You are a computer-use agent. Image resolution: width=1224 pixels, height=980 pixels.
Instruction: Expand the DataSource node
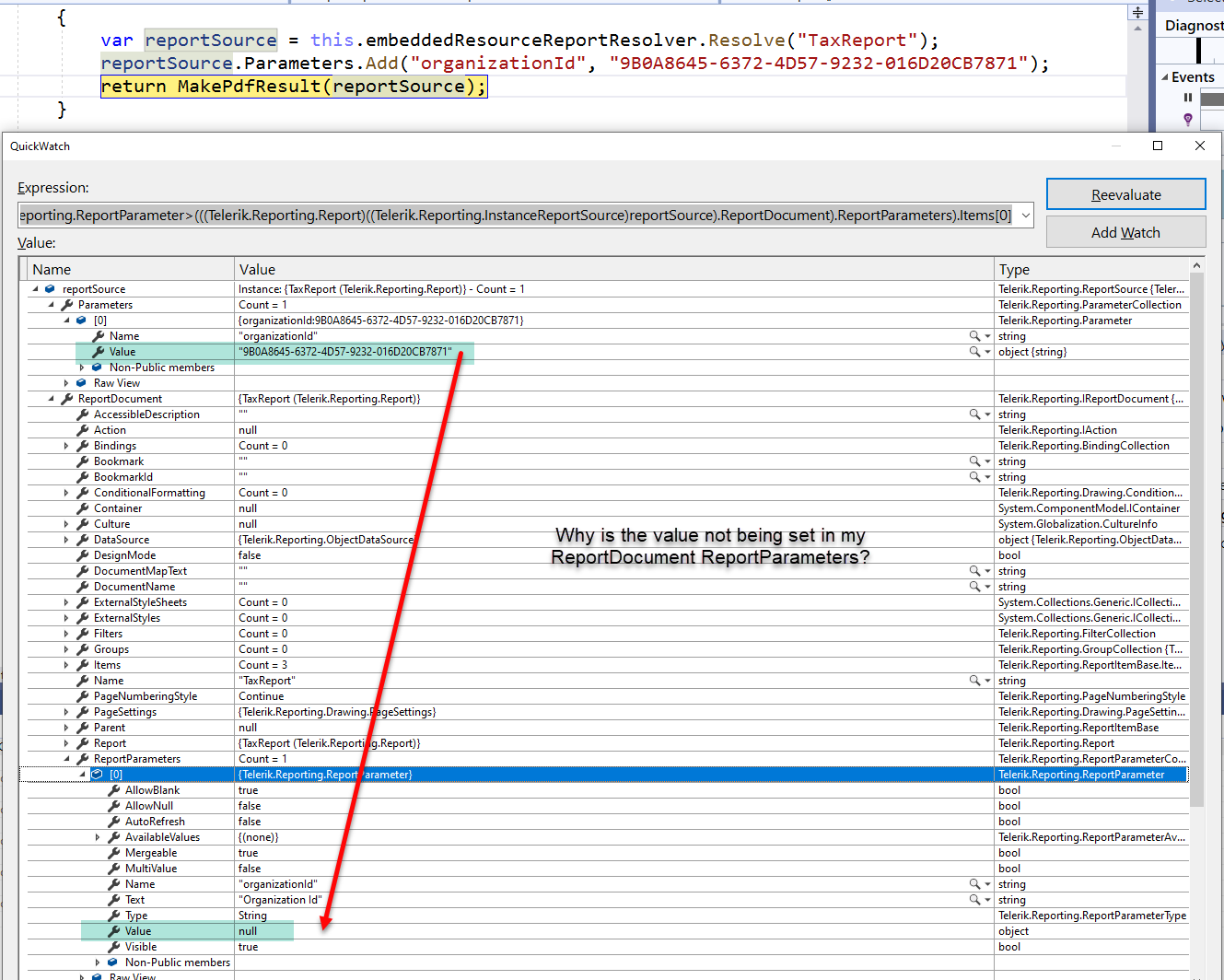click(x=66, y=540)
